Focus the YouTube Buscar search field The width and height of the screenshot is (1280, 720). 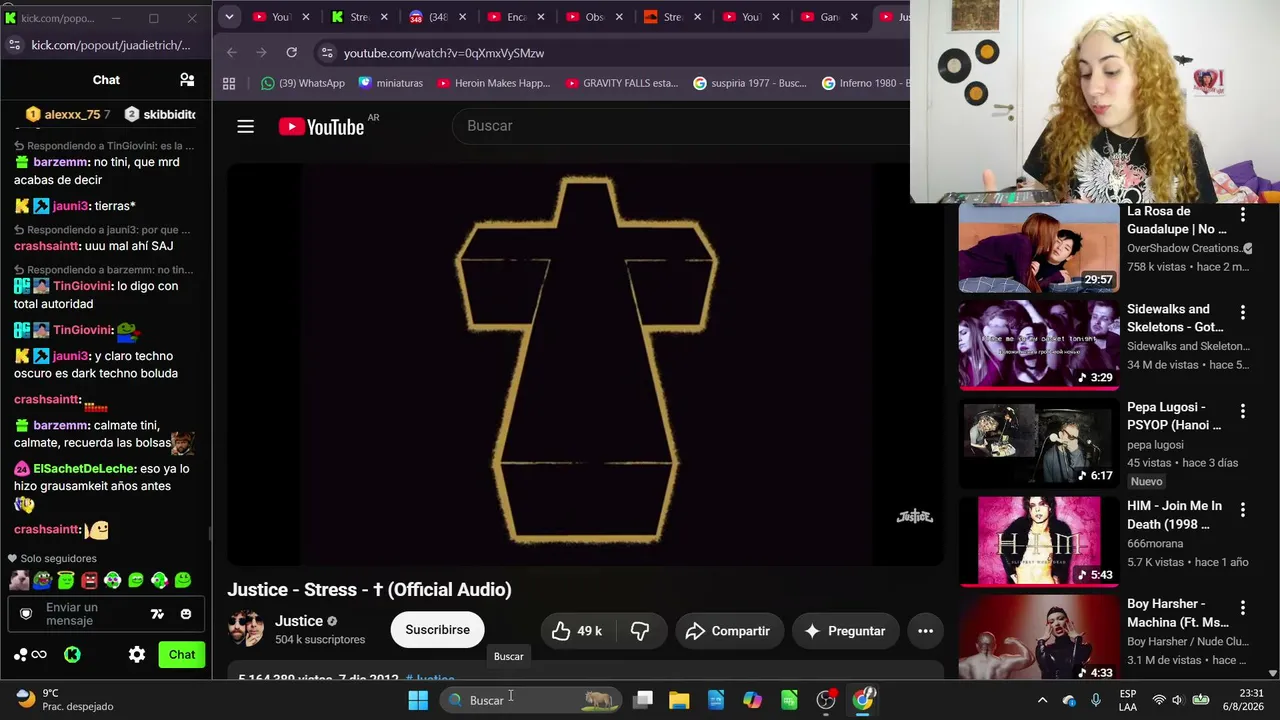click(680, 126)
